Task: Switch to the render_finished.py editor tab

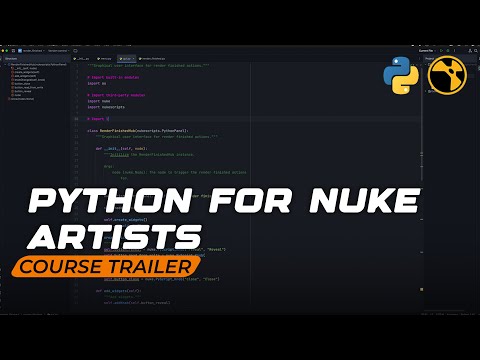Action: click(152, 59)
